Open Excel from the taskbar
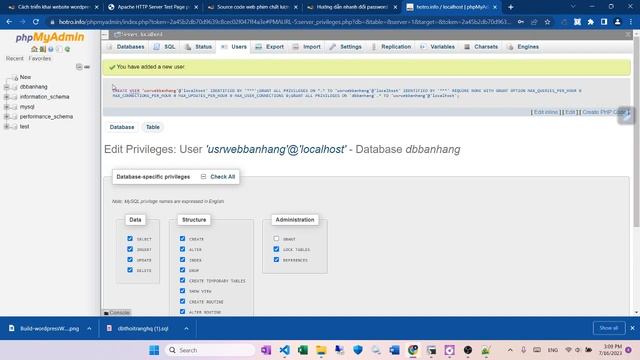 point(303,350)
